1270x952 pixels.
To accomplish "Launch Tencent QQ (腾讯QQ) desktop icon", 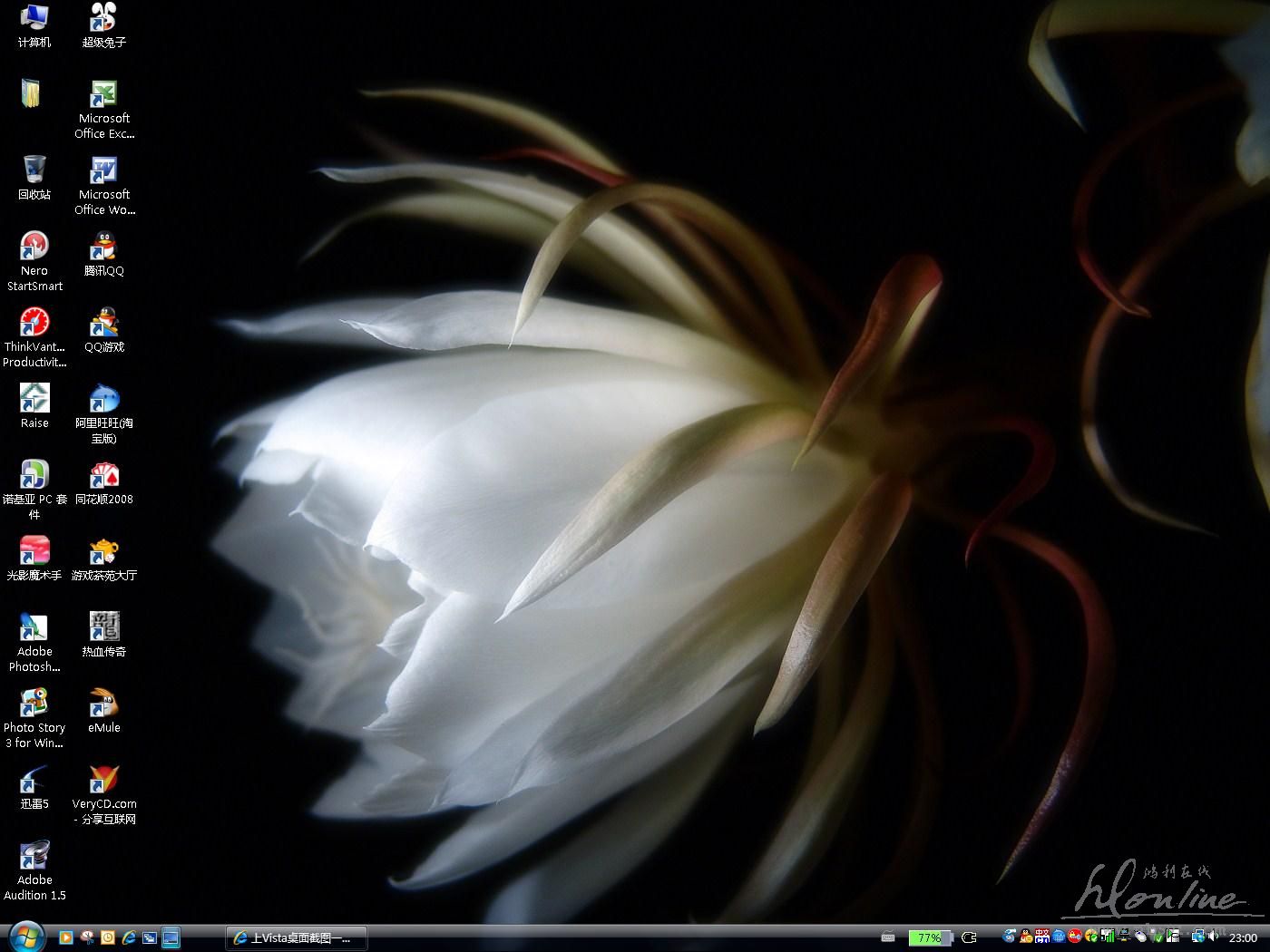I will pos(103,248).
